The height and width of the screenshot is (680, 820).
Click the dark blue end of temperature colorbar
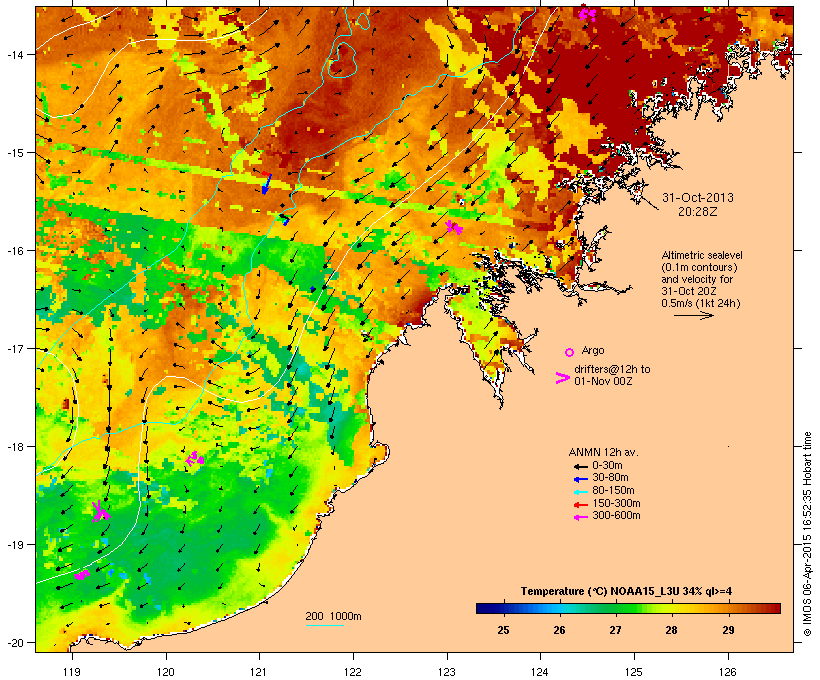click(484, 608)
